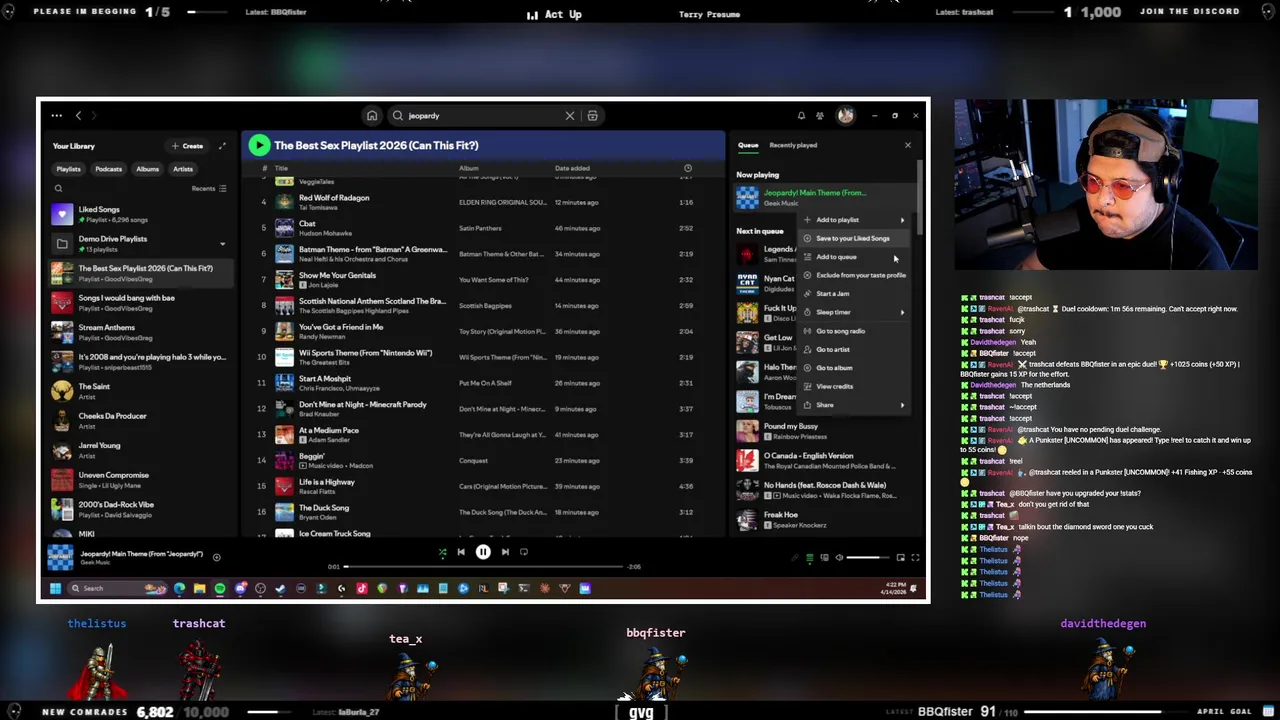Sort by duration clock icon

tap(688, 168)
